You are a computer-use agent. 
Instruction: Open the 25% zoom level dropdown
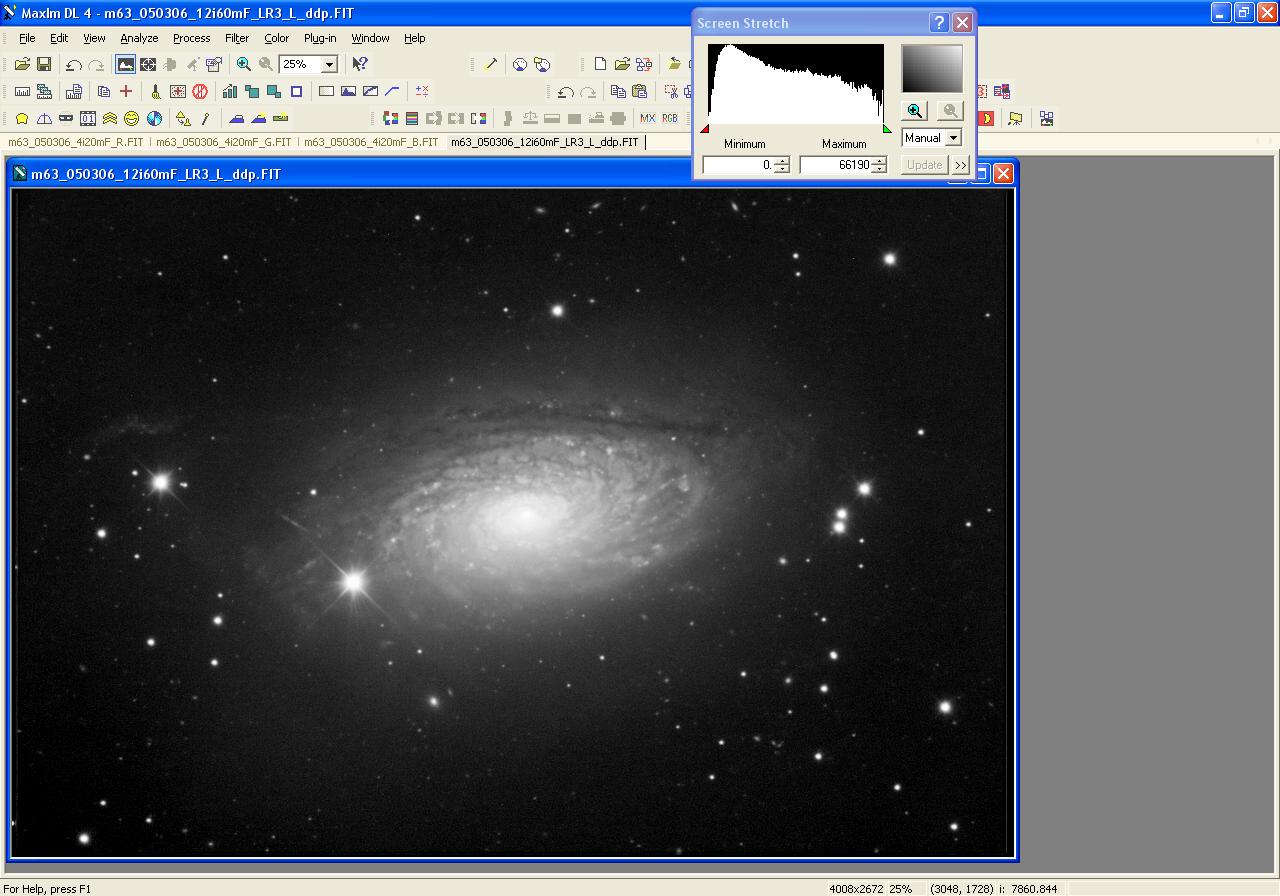pos(329,64)
